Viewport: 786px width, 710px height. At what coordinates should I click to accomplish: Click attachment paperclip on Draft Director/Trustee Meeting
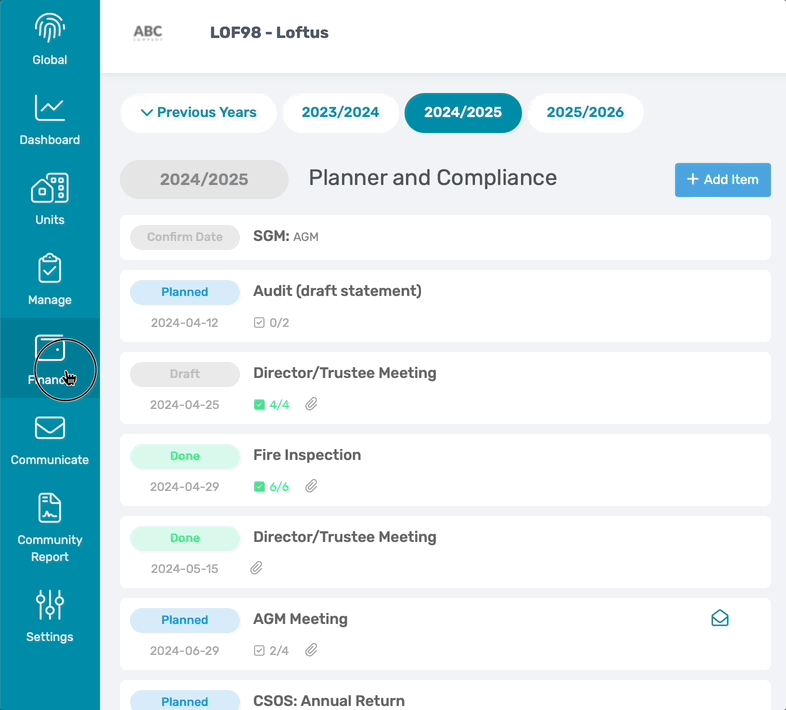point(311,404)
